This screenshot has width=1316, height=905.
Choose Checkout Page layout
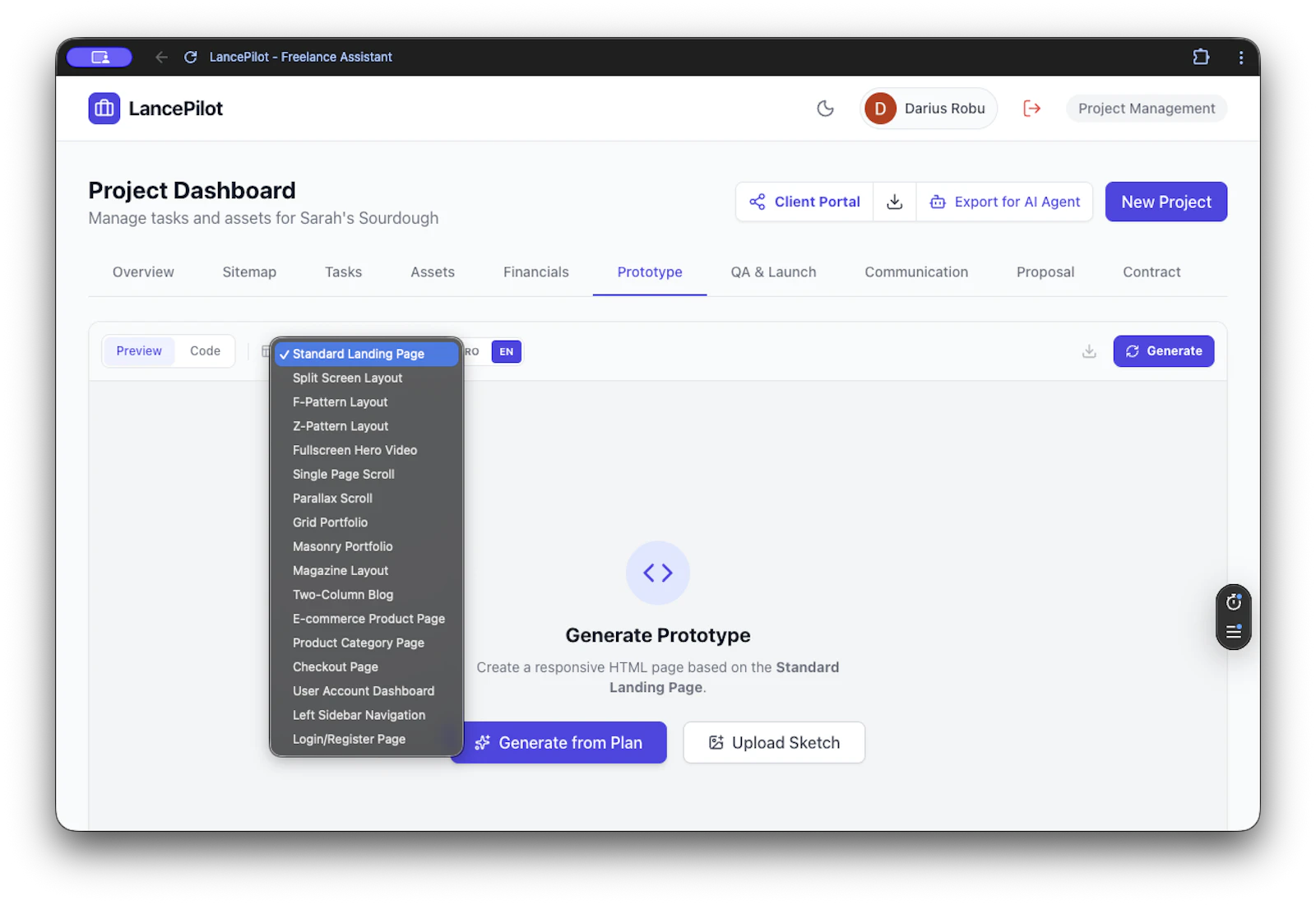(366, 667)
